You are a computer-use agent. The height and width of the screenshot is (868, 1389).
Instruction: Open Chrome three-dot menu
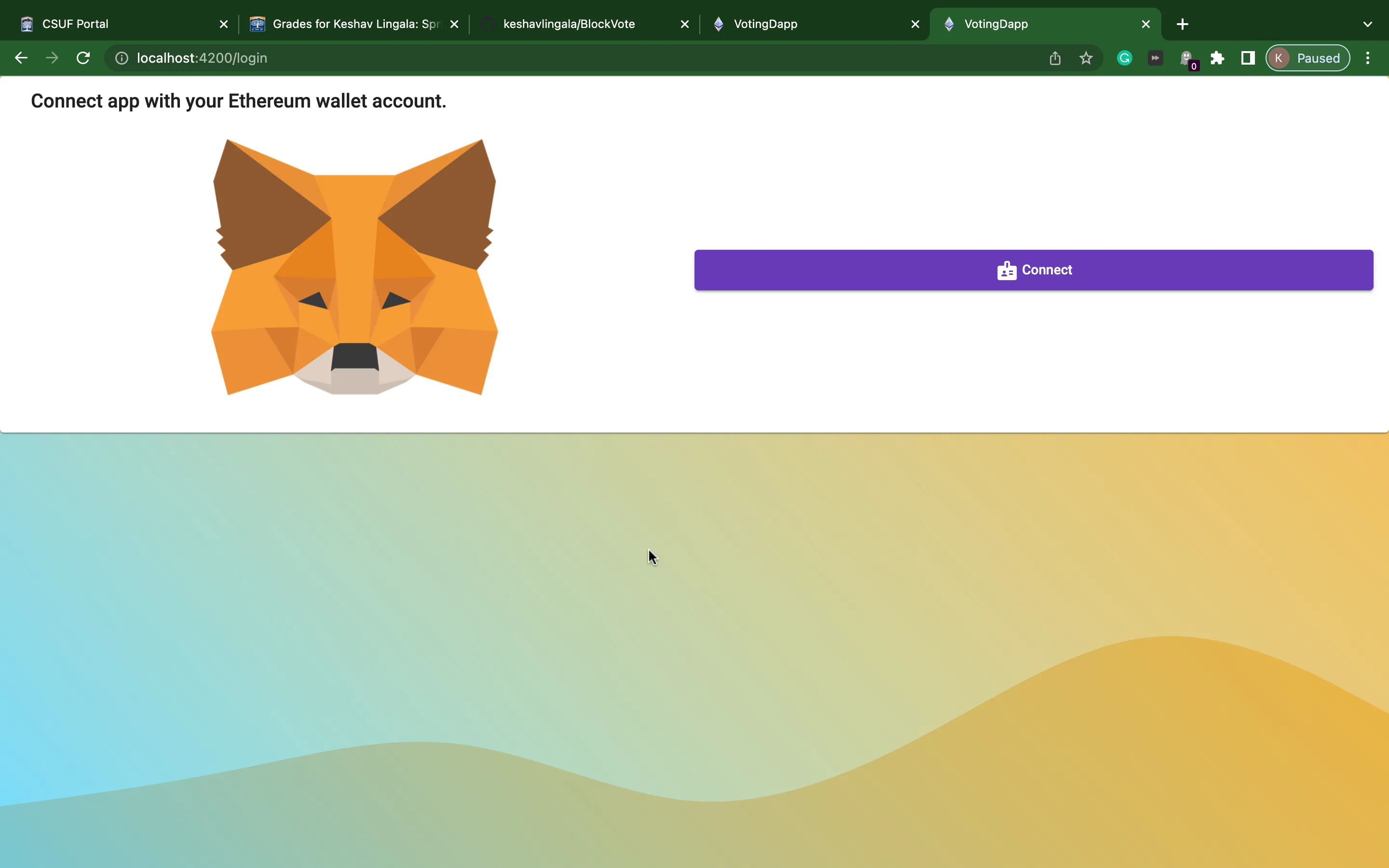point(1368,58)
